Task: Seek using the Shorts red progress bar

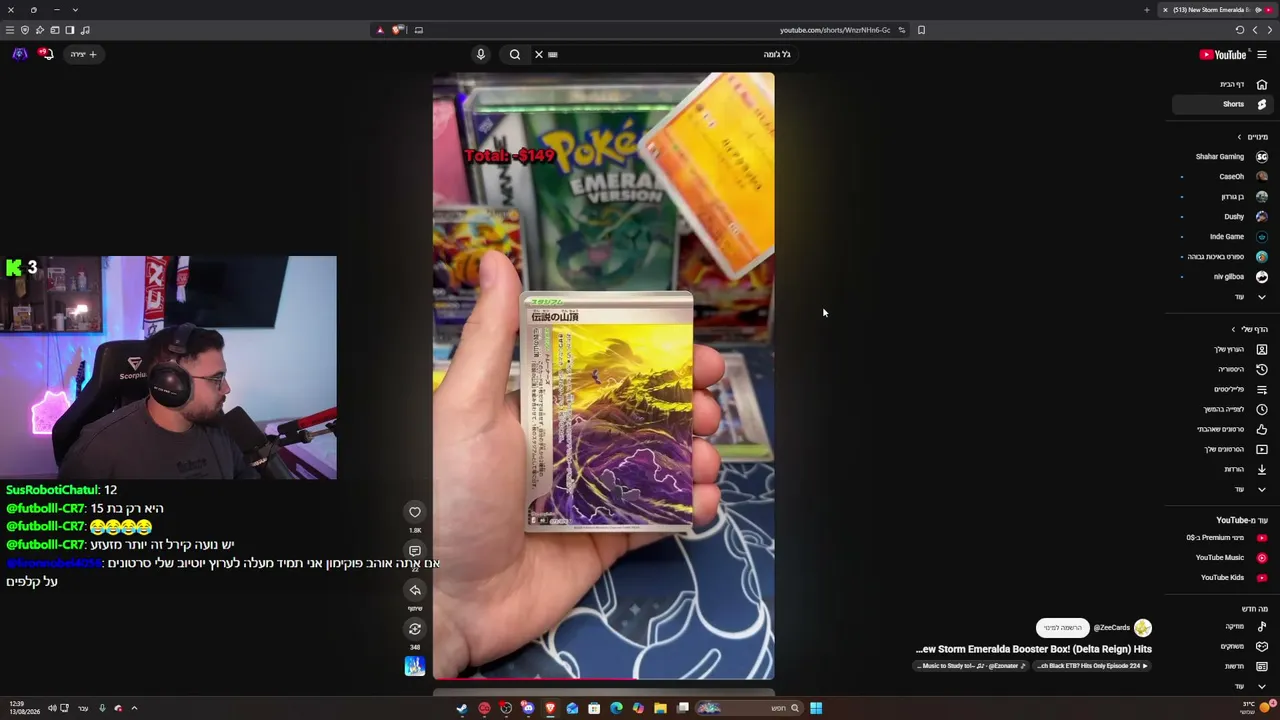Action: pos(603,679)
